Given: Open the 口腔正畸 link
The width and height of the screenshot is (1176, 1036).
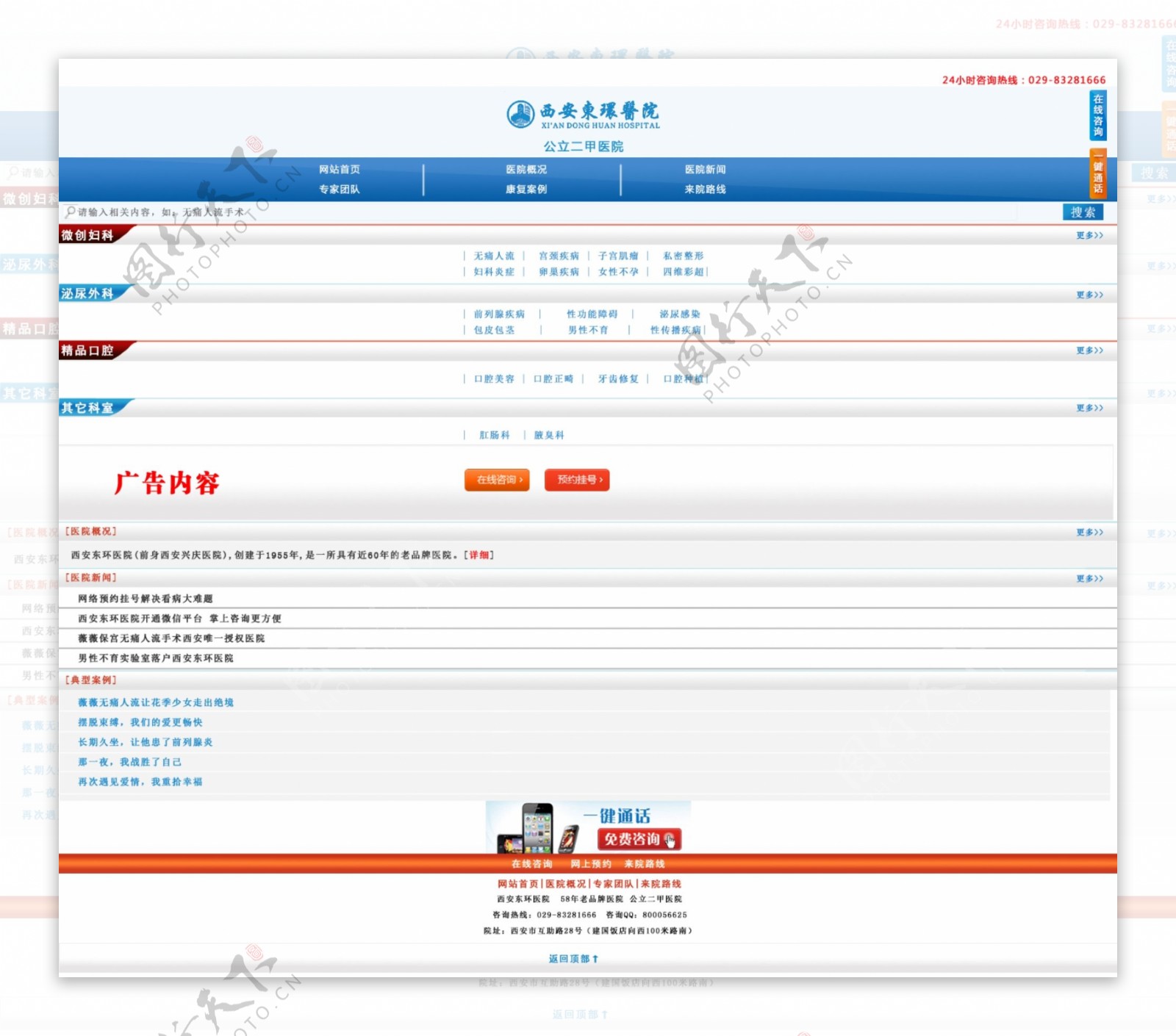Looking at the screenshot, I should pyautogui.click(x=553, y=379).
